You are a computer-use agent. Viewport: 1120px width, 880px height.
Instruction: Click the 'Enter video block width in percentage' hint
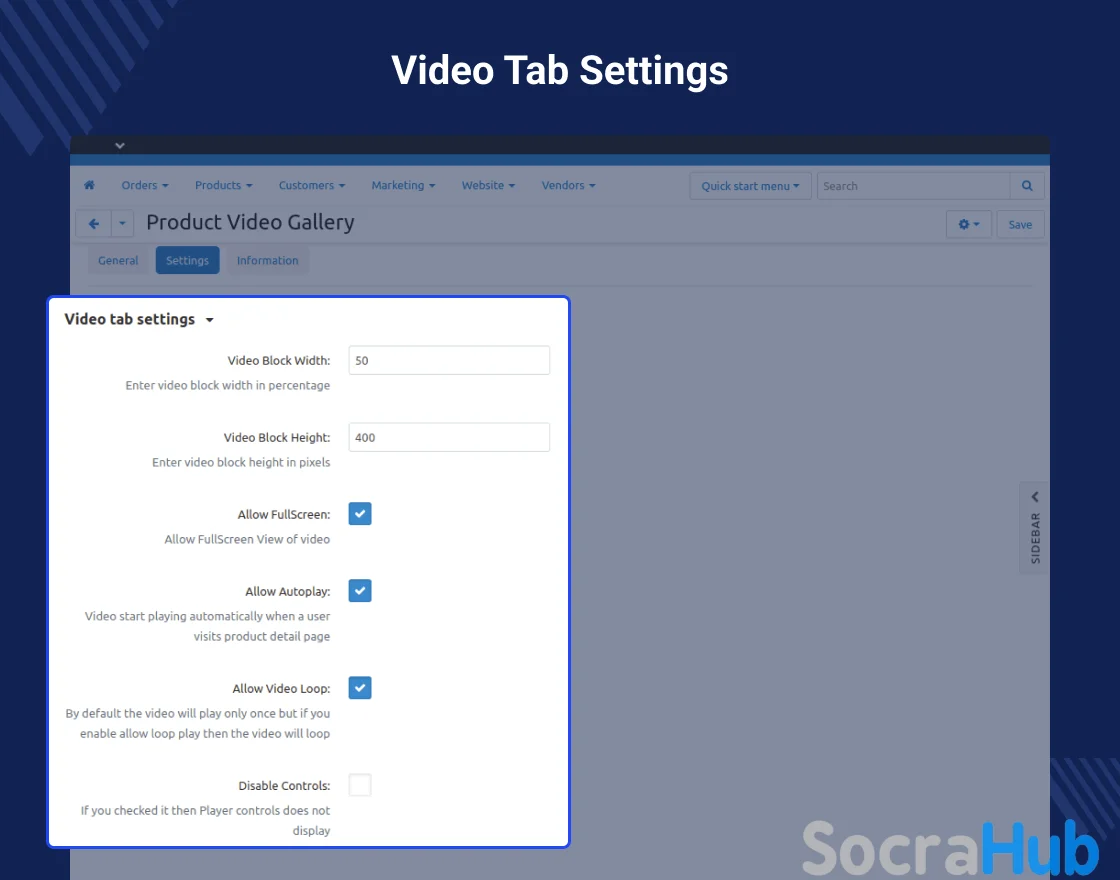[228, 385]
